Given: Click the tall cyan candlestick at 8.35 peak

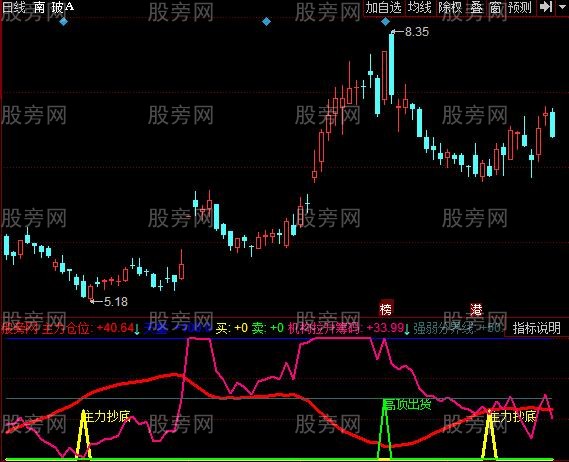Looking at the screenshot, I should click(x=392, y=64).
